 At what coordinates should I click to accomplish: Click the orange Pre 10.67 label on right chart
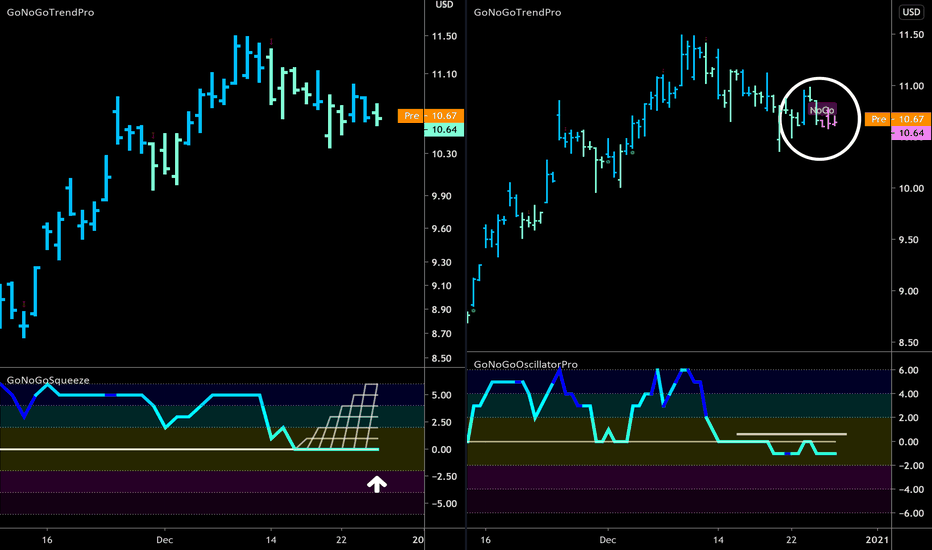(x=898, y=120)
